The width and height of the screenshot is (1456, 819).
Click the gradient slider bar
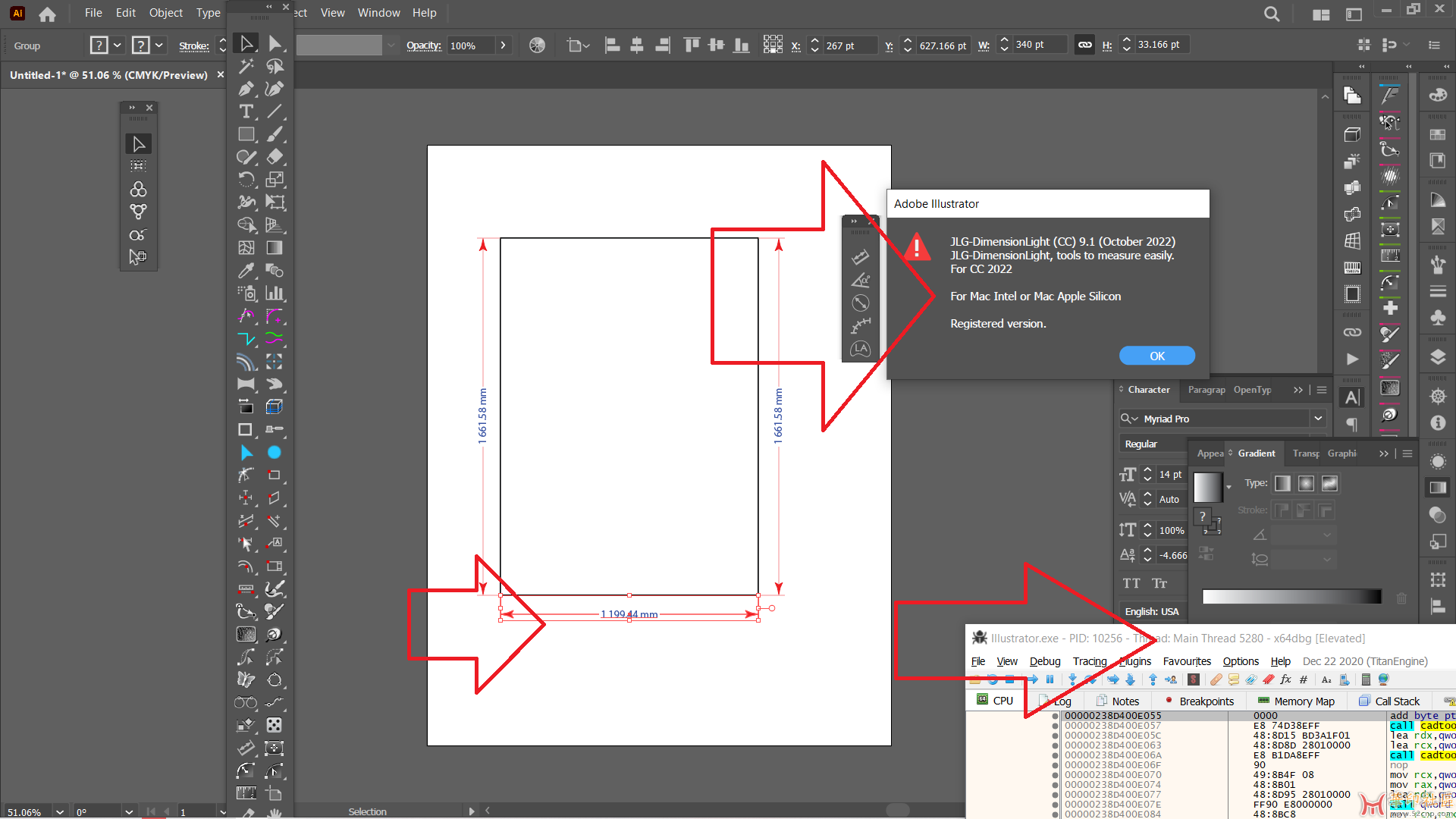[1291, 597]
